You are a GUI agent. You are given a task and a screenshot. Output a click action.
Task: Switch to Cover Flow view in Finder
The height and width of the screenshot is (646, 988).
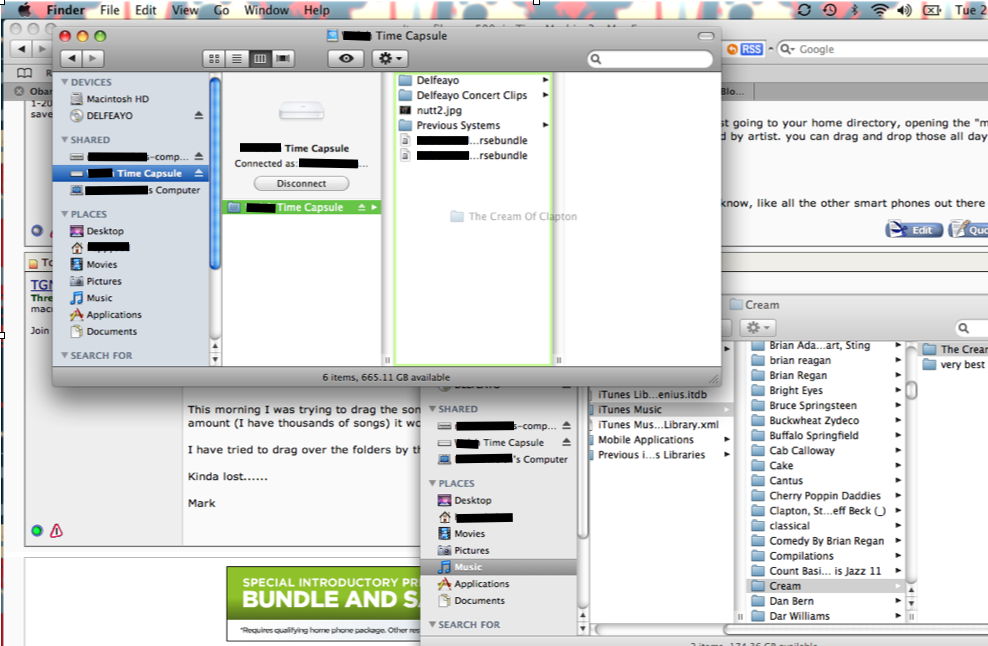pos(283,59)
